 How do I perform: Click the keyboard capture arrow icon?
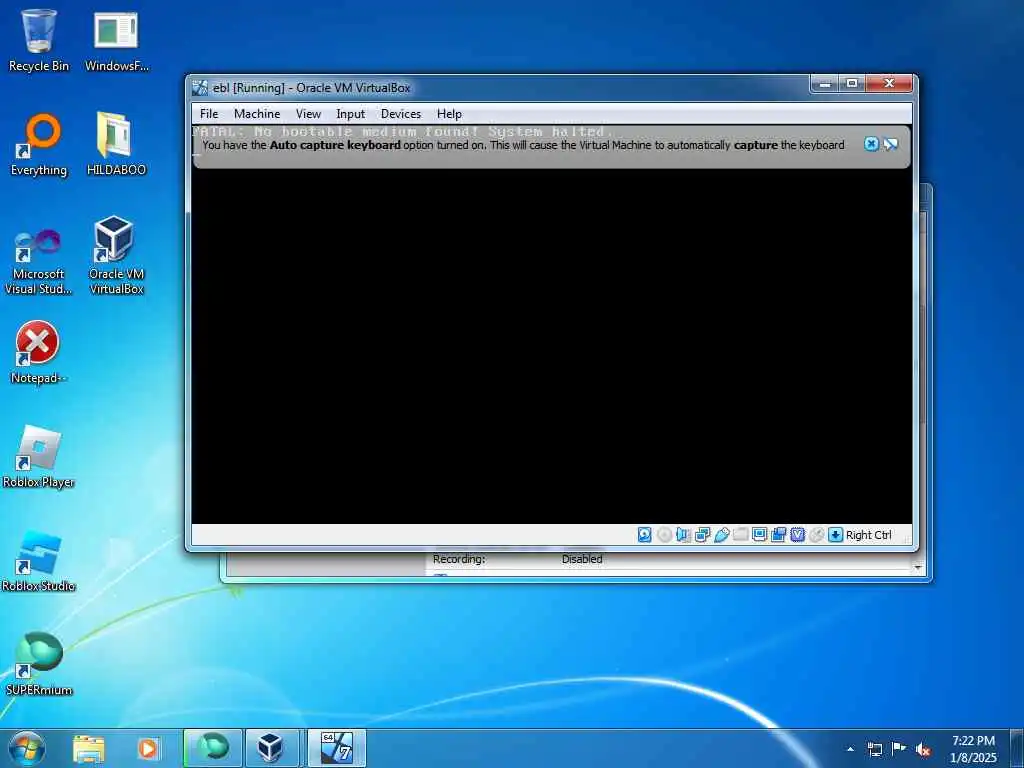click(x=835, y=535)
